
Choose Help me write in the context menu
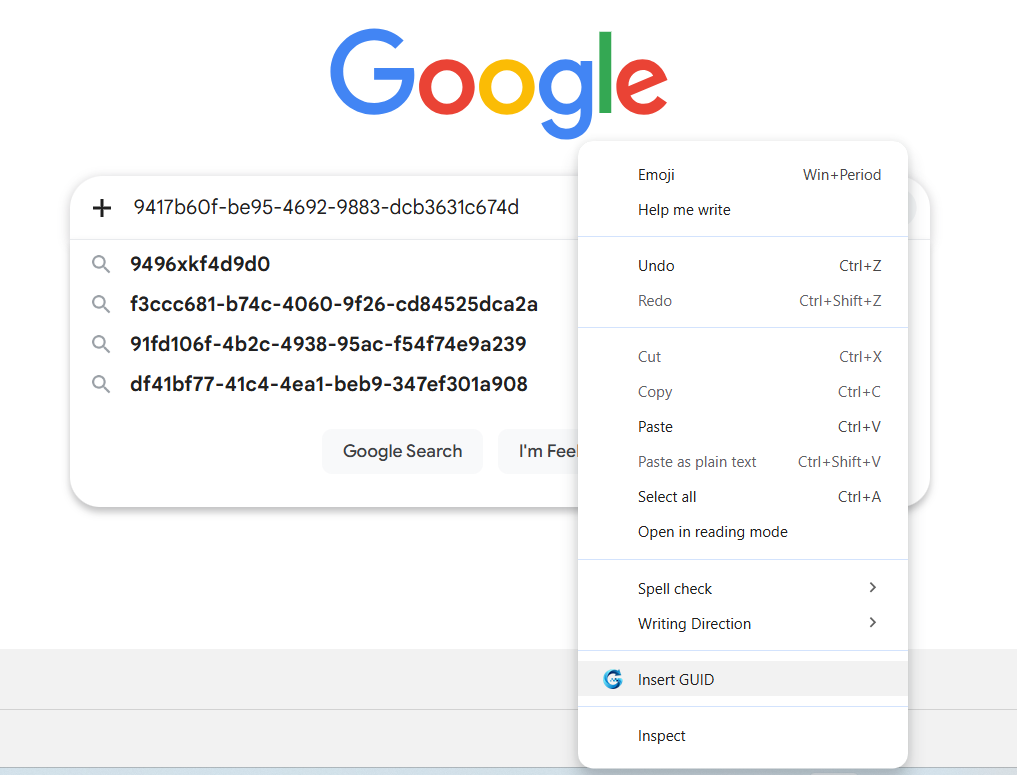tap(684, 210)
